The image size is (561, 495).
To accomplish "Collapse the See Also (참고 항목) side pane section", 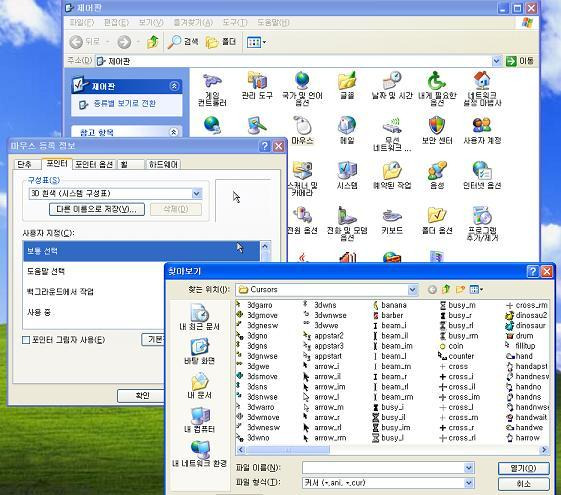I will click(x=174, y=132).
